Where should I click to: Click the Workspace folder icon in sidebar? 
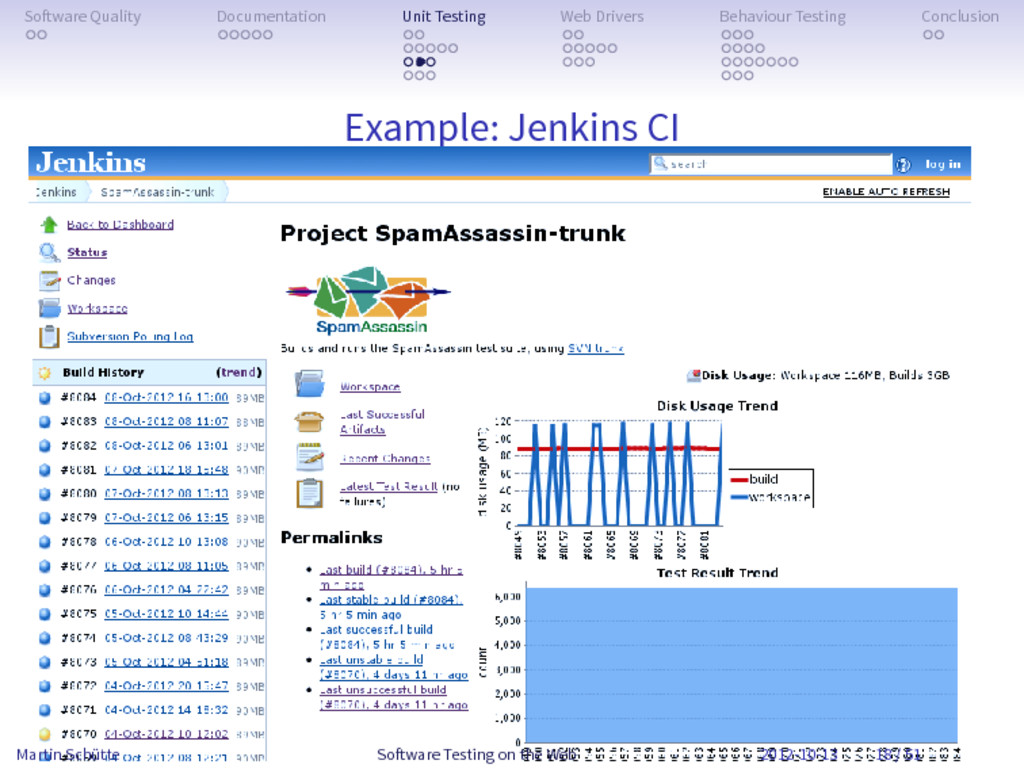pos(49,308)
